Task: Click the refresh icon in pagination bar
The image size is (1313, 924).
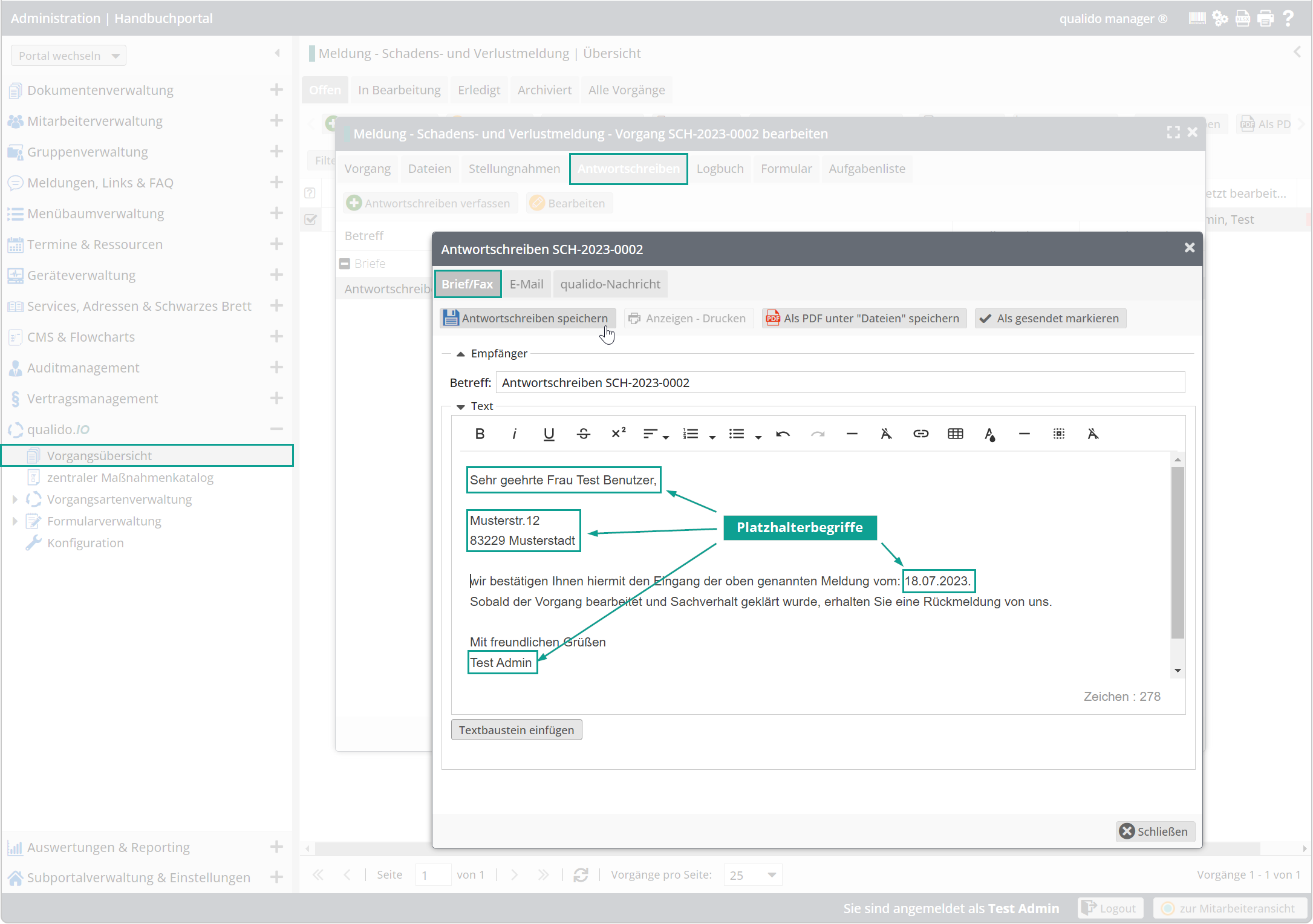Action: [x=581, y=875]
